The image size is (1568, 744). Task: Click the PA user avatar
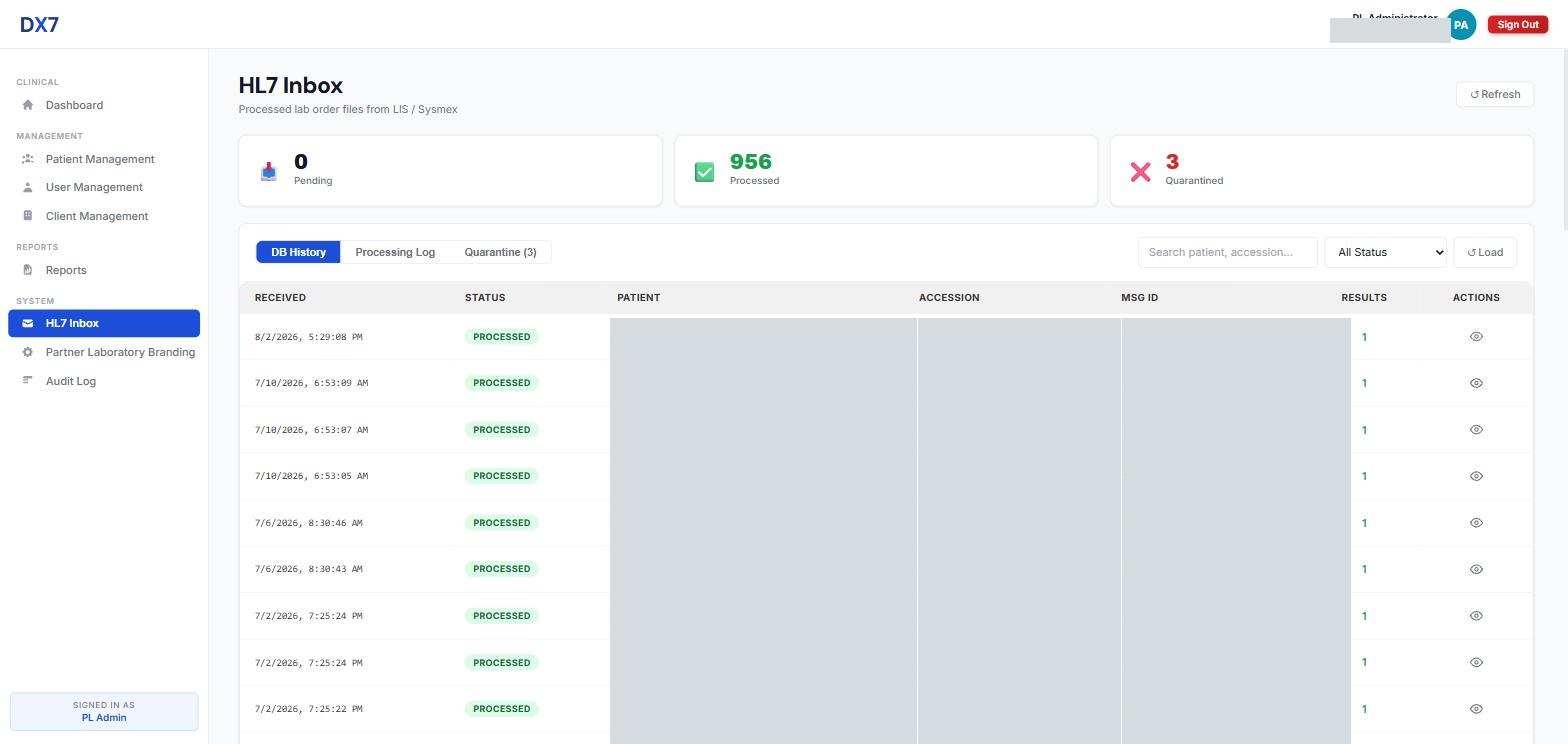click(1461, 25)
